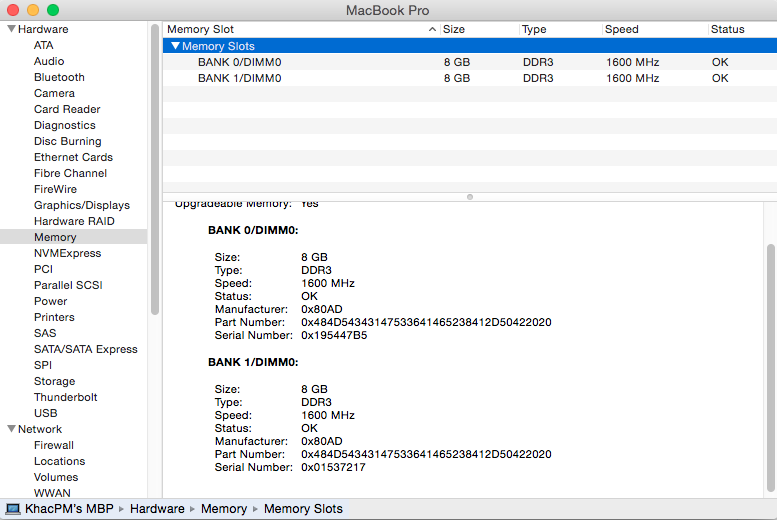This screenshot has width=777, height=520.
Task: Collapse the Hardware section triangle
Action: [x=11, y=29]
